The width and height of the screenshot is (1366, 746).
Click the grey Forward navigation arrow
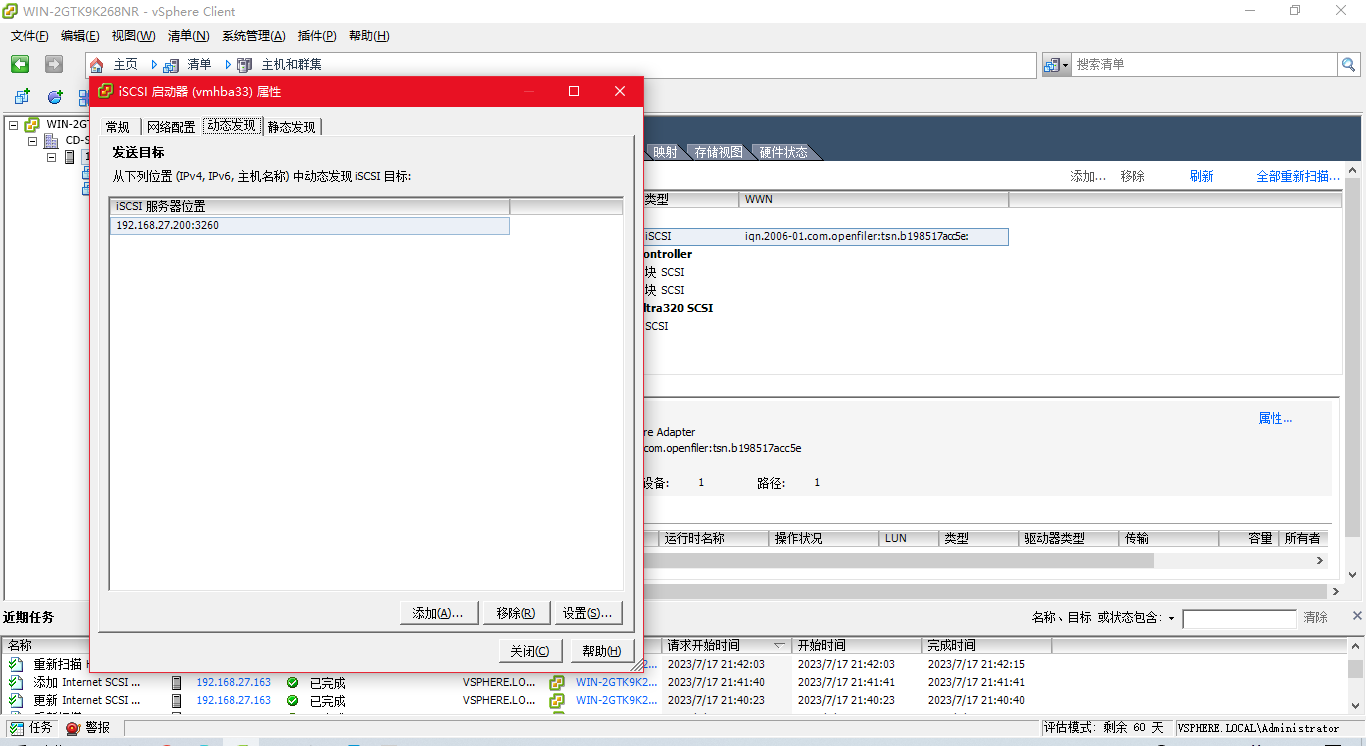pyautogui.click(x=54, y=64)
